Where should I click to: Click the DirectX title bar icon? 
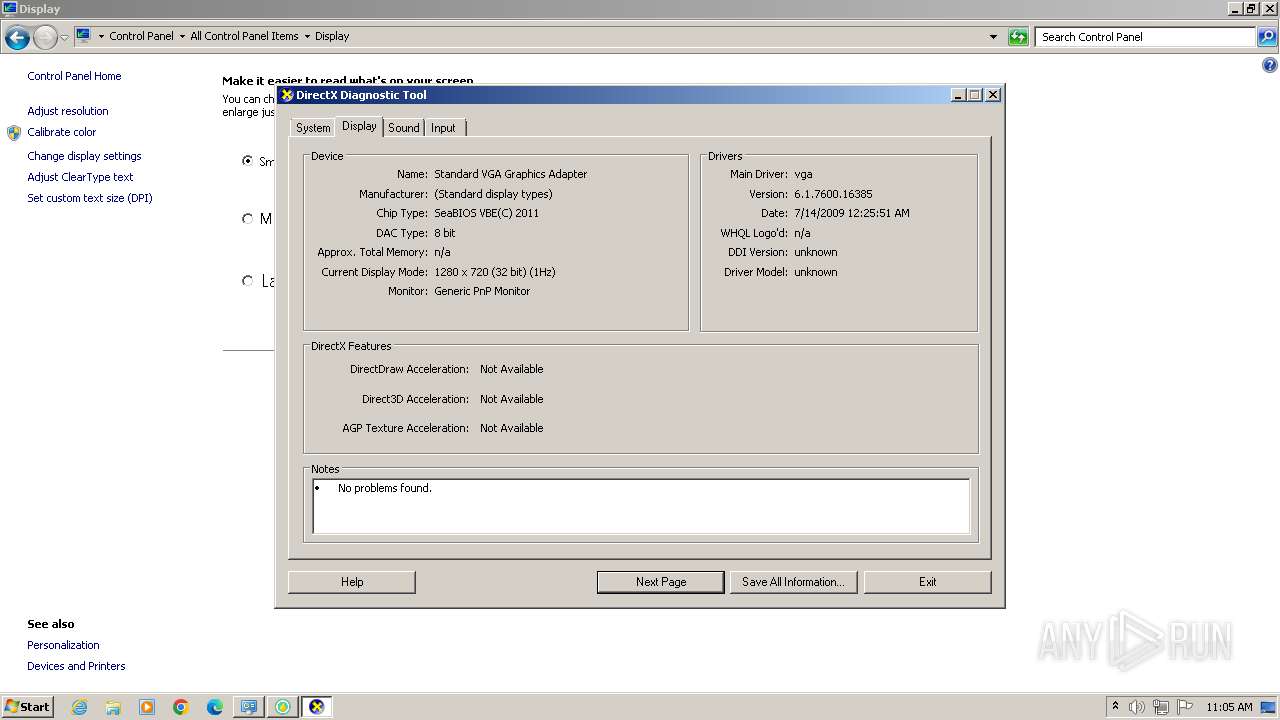(x=287, y=95)
